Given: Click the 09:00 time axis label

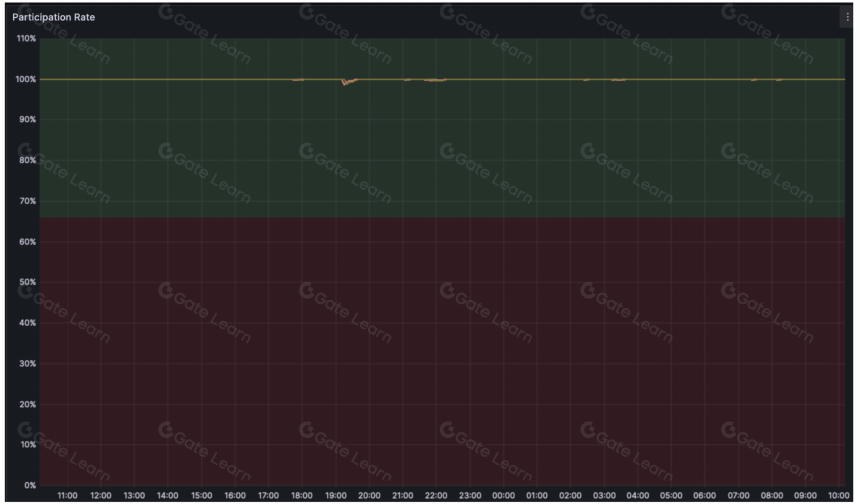Looking at the screenshot, I should click(805, 495).
